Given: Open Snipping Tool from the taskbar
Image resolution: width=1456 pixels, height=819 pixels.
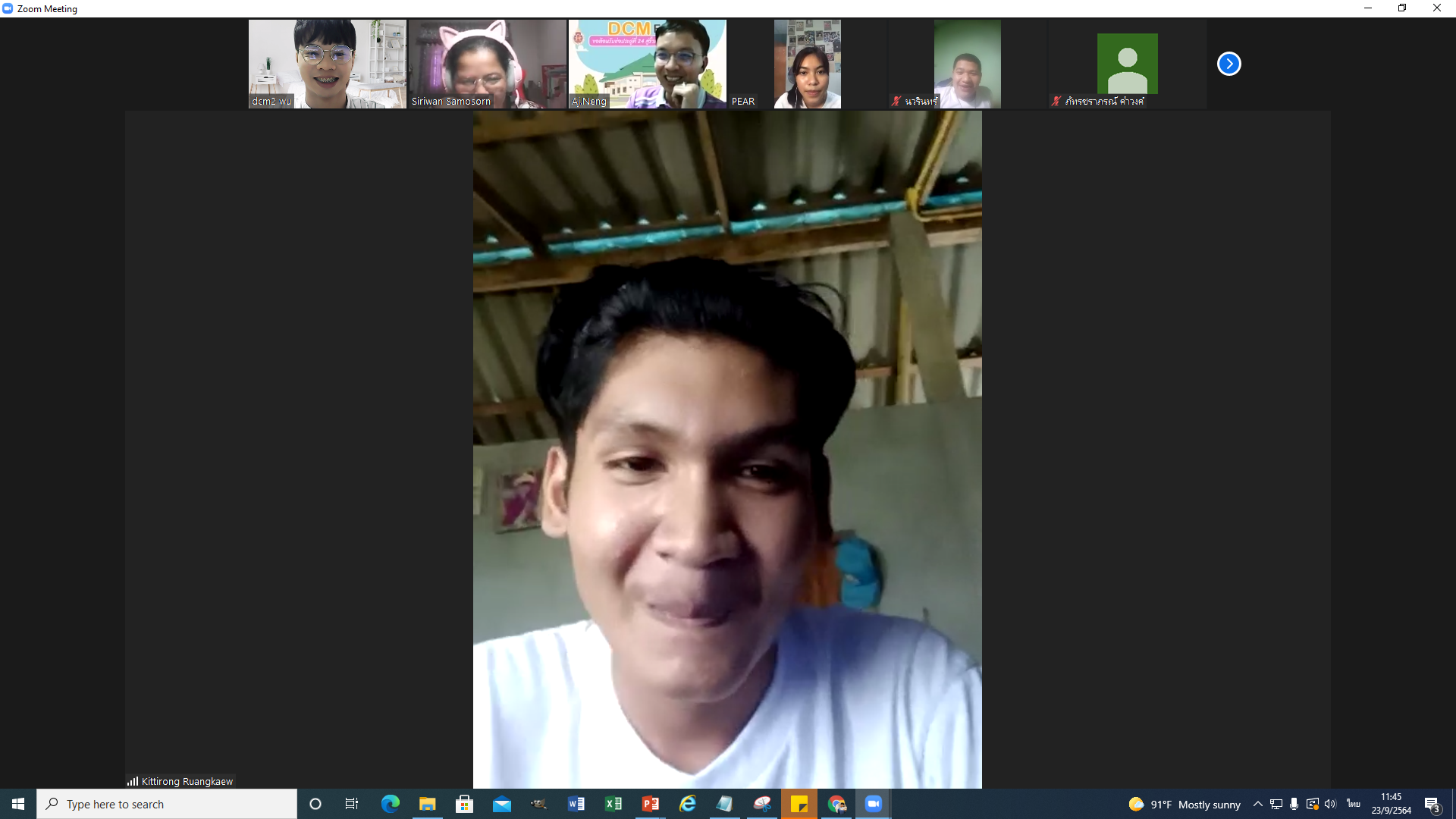Looking at the screenshot, I should (x=761, y=804).
